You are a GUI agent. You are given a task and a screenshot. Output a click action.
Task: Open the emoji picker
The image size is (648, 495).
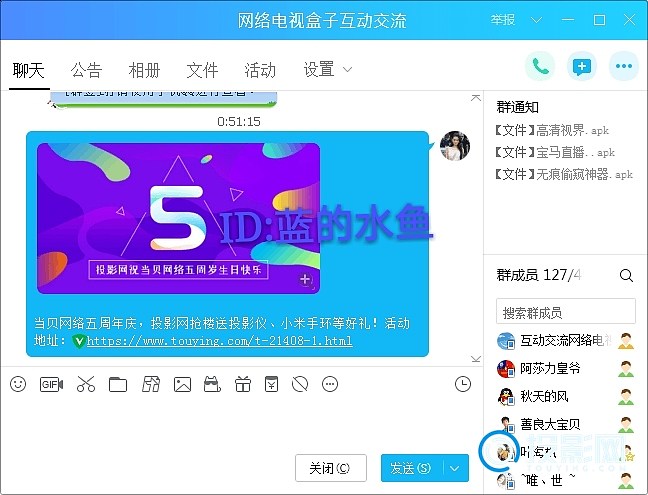[x=18, y=384]
